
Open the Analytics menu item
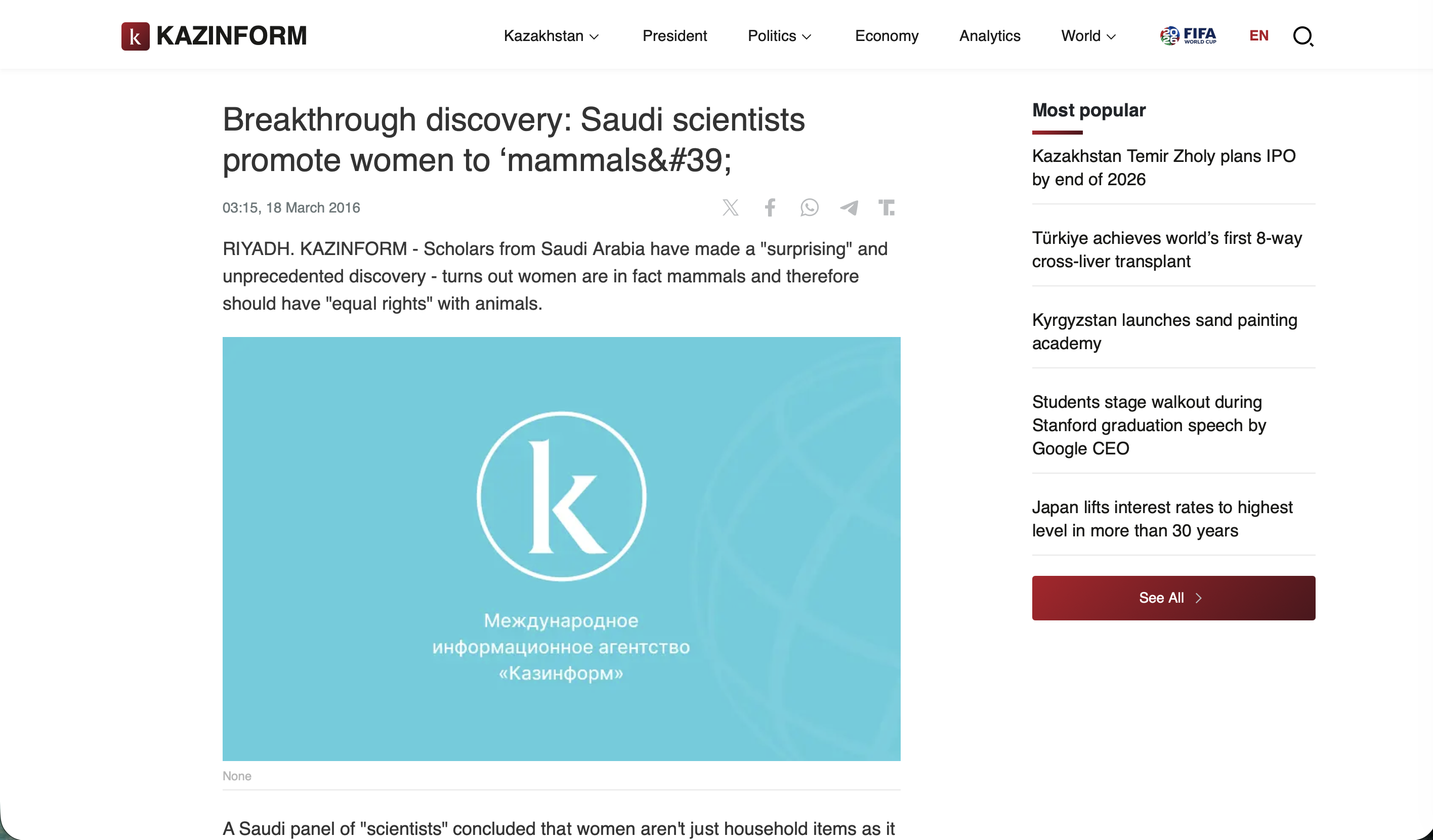(989, 36)
